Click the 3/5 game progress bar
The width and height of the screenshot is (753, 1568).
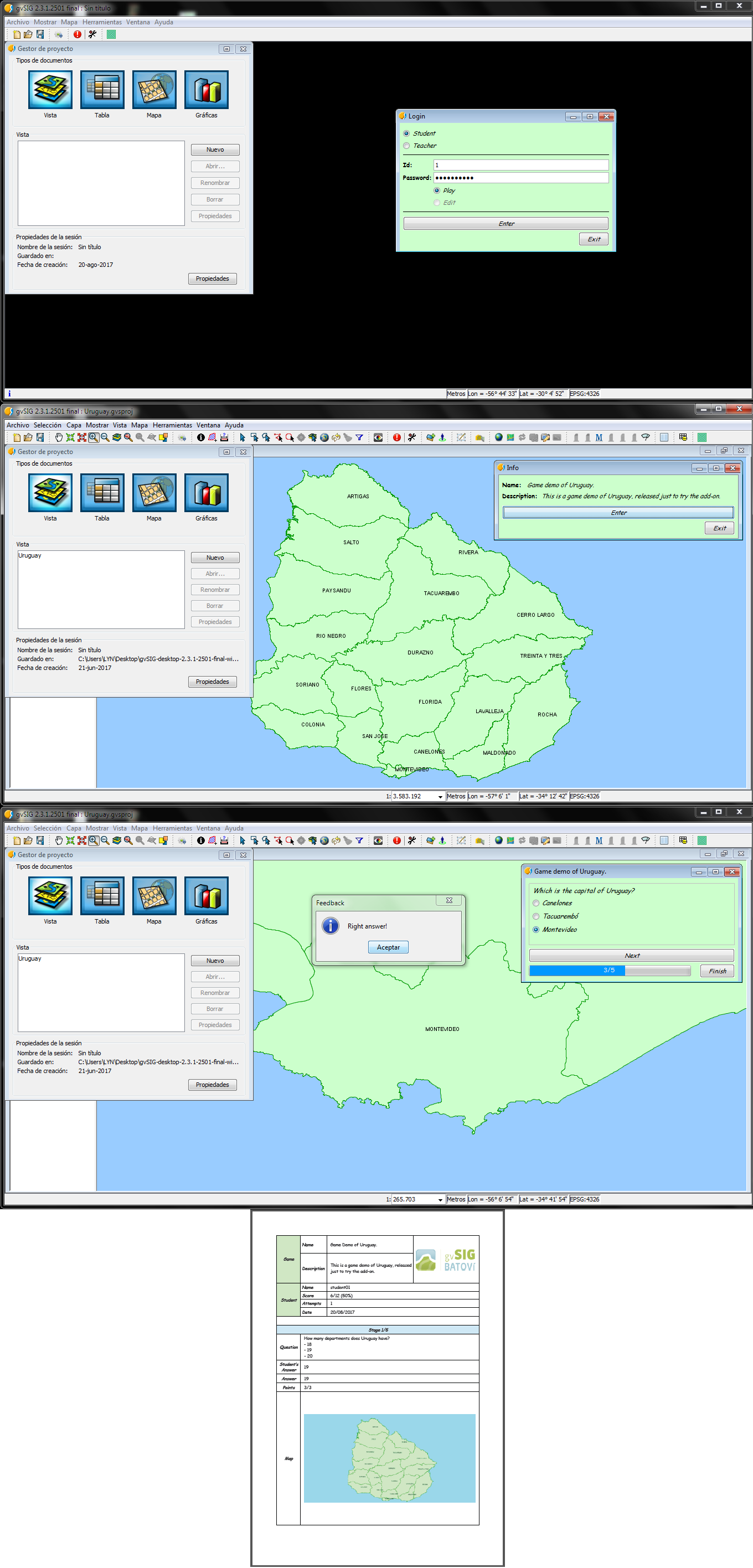click(610, 970)
